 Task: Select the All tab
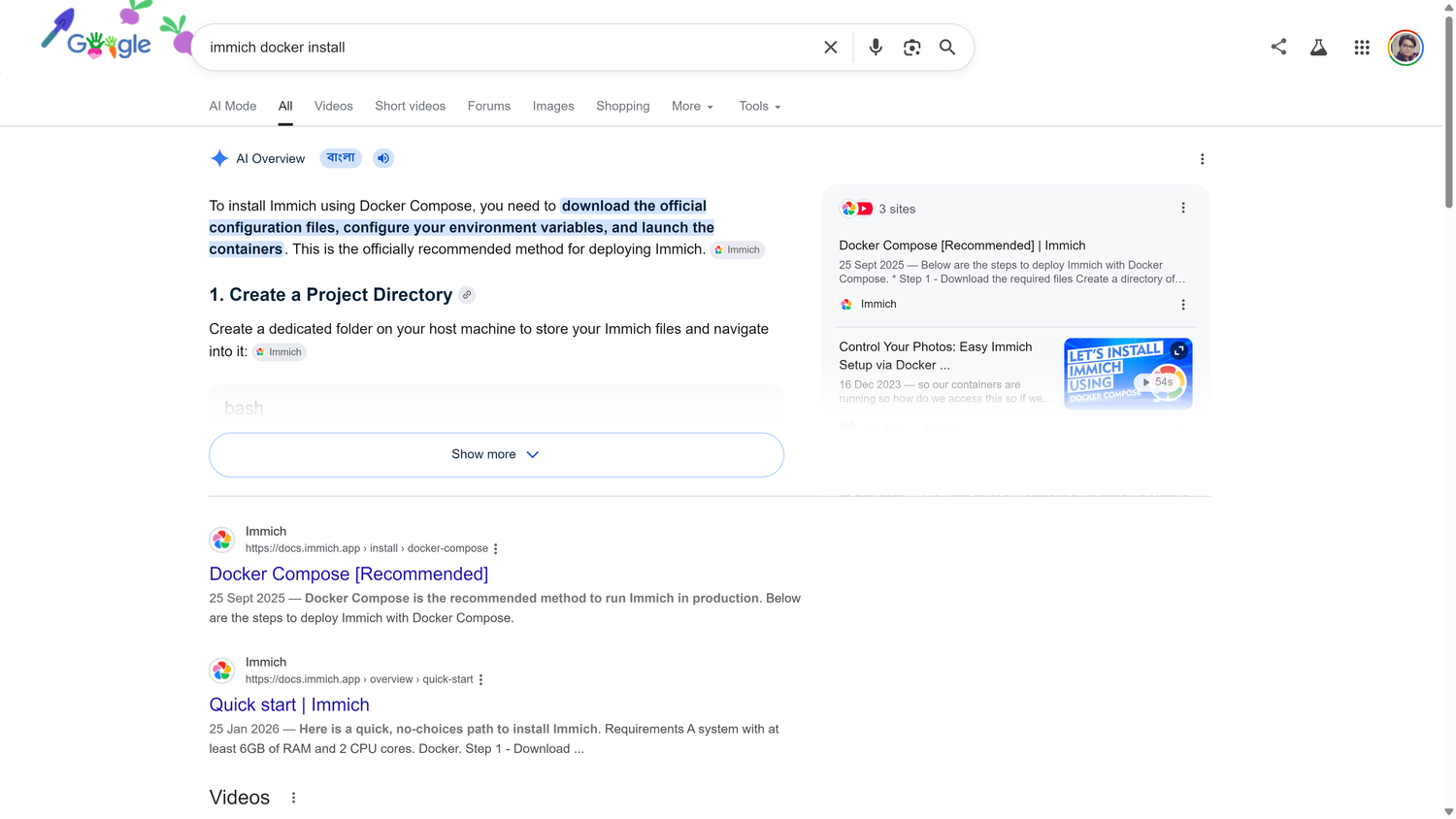tap(285, 107)
